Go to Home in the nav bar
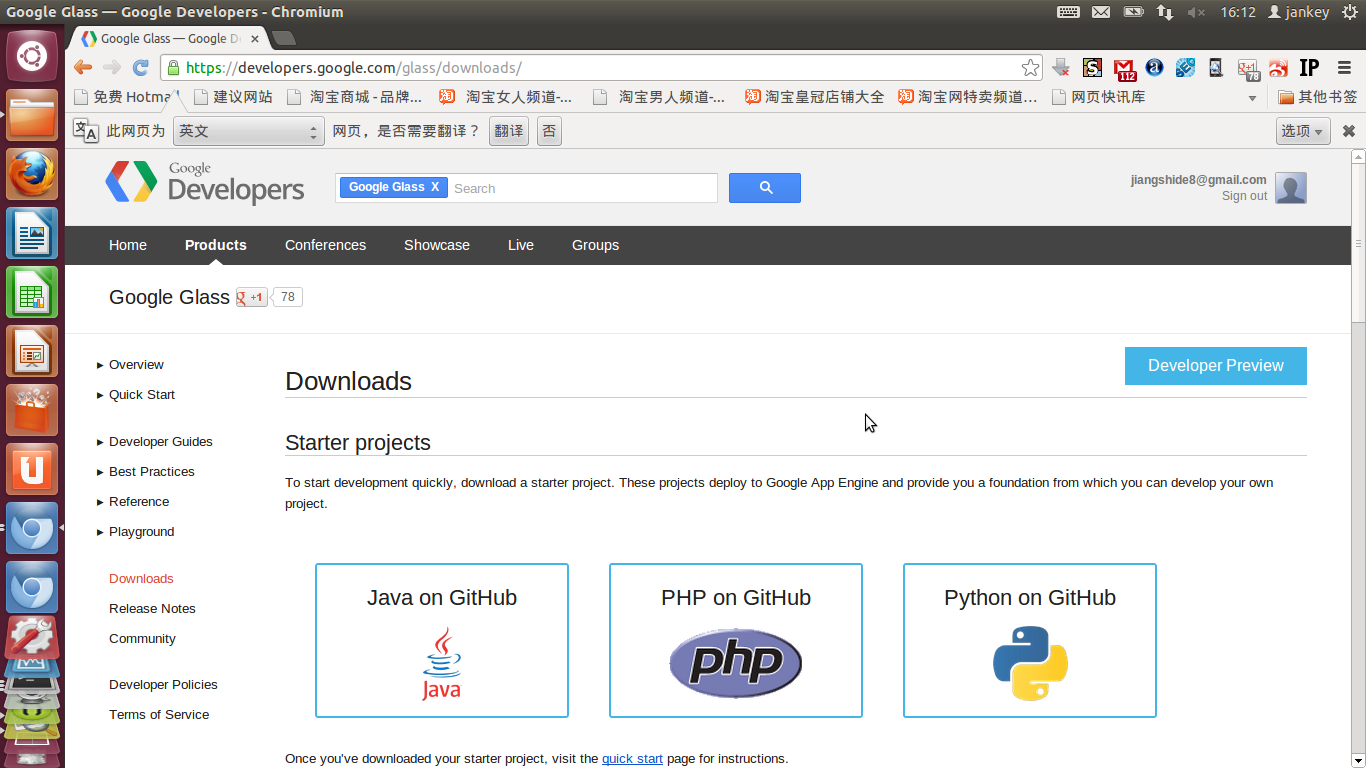This screenshot has height=768, width=1366. coord(128,245)
